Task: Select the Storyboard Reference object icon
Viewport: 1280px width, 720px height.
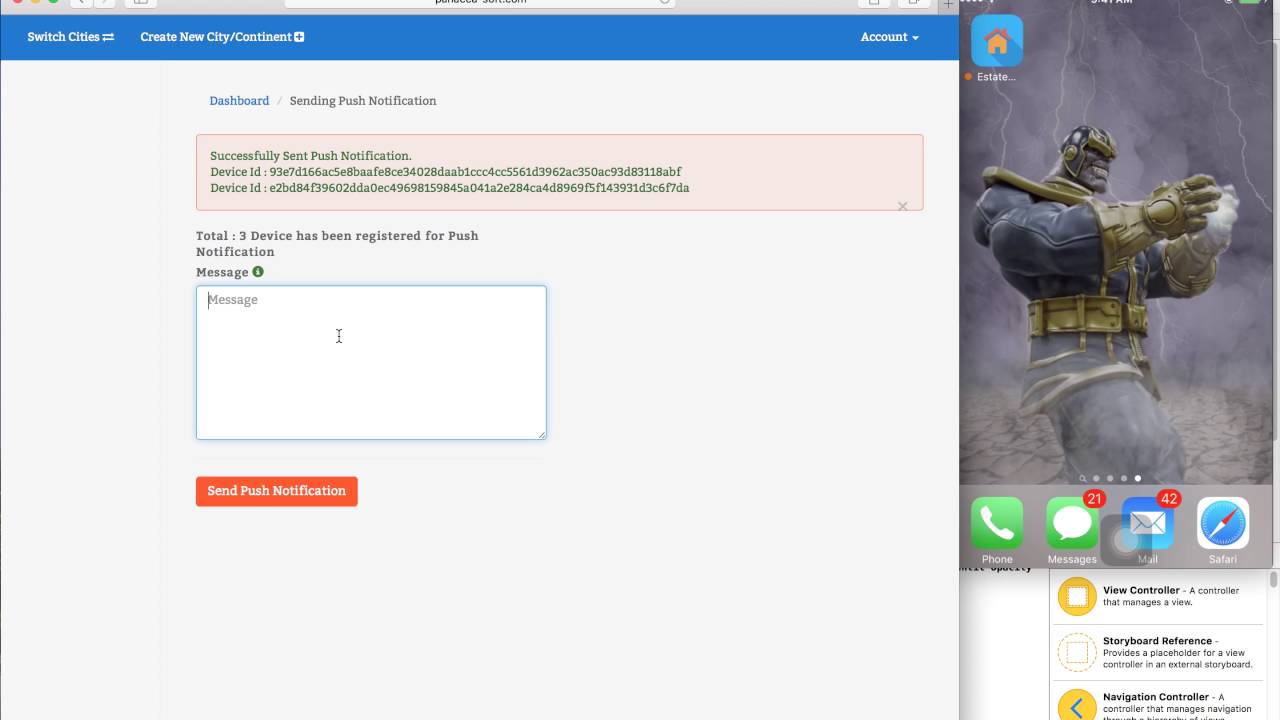Action: click(1077, 653)
